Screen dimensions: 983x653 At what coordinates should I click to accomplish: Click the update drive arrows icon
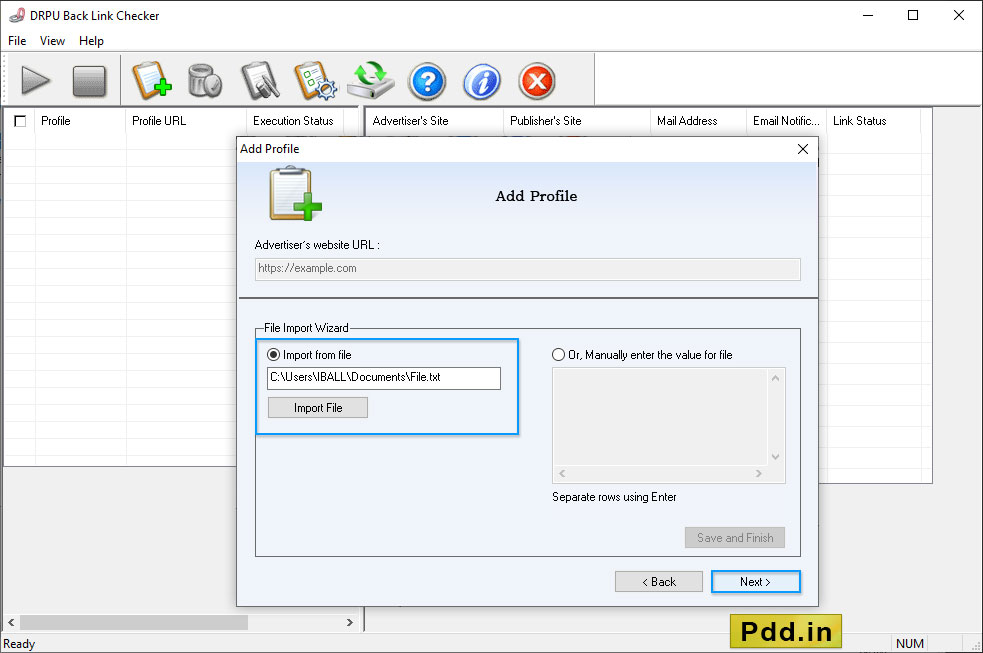click(x=371, y=80)
